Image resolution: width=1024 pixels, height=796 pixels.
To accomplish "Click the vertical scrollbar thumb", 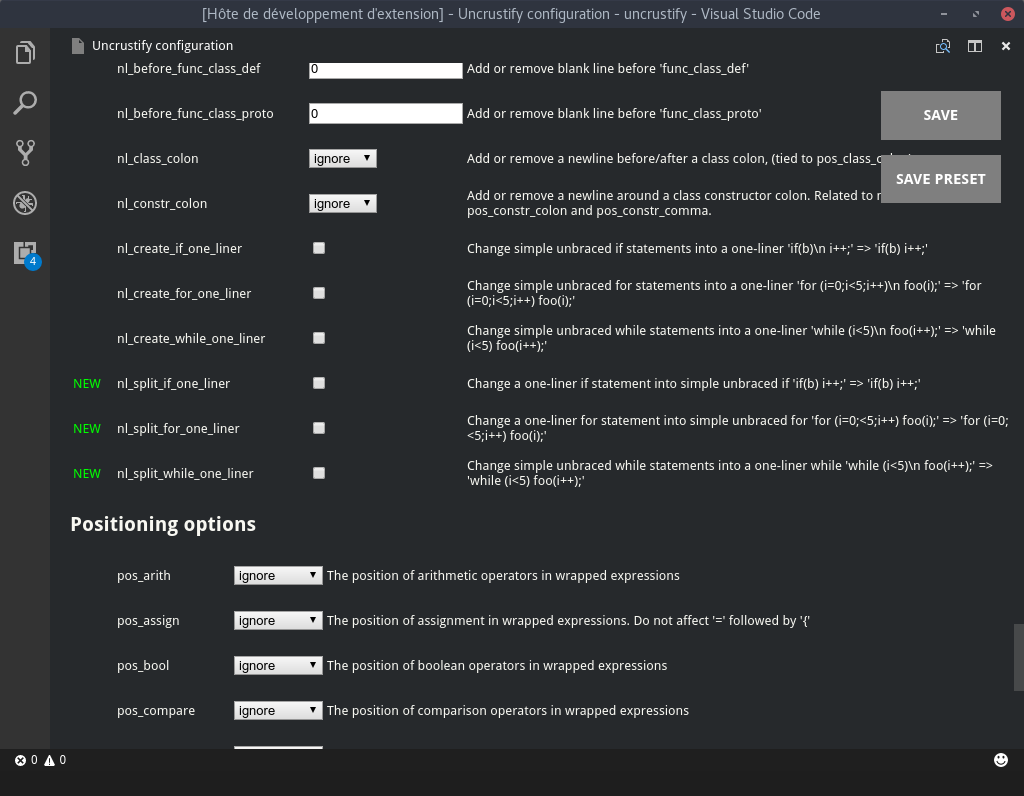I will [x=1018, y=658].
